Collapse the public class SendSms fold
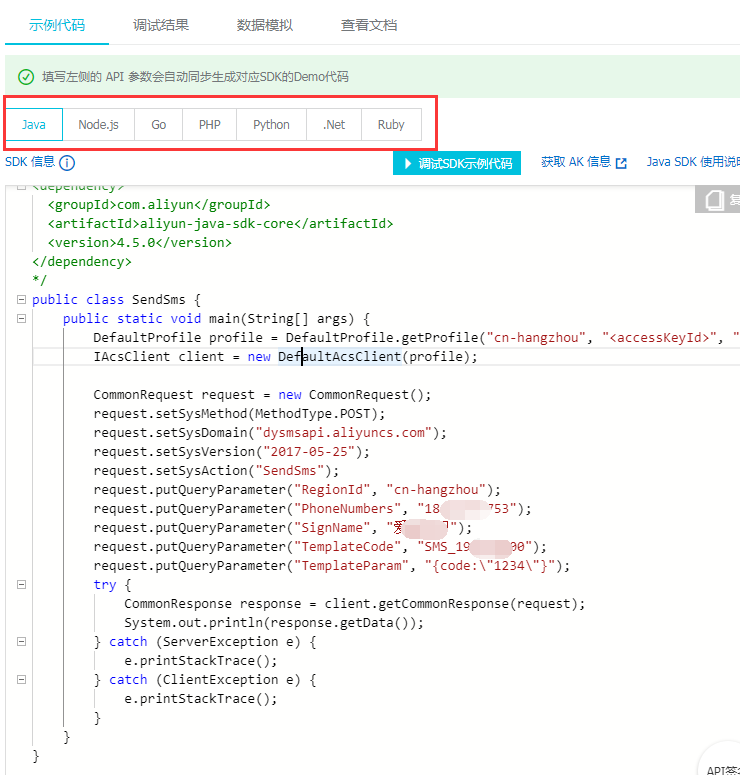 coord(21,300)
